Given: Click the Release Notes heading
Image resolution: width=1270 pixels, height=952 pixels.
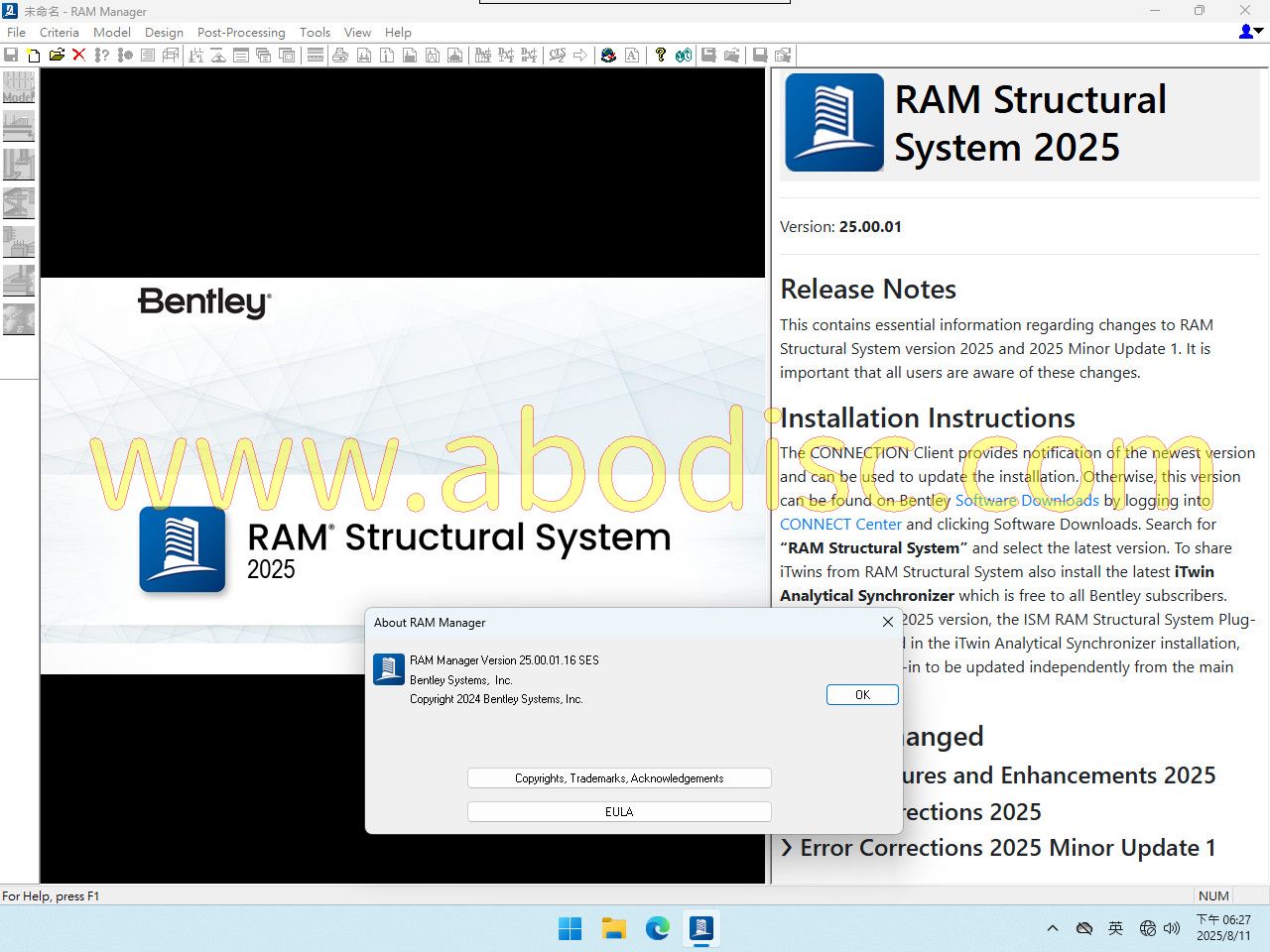Looking at the screenshot, I should [868, 289].
